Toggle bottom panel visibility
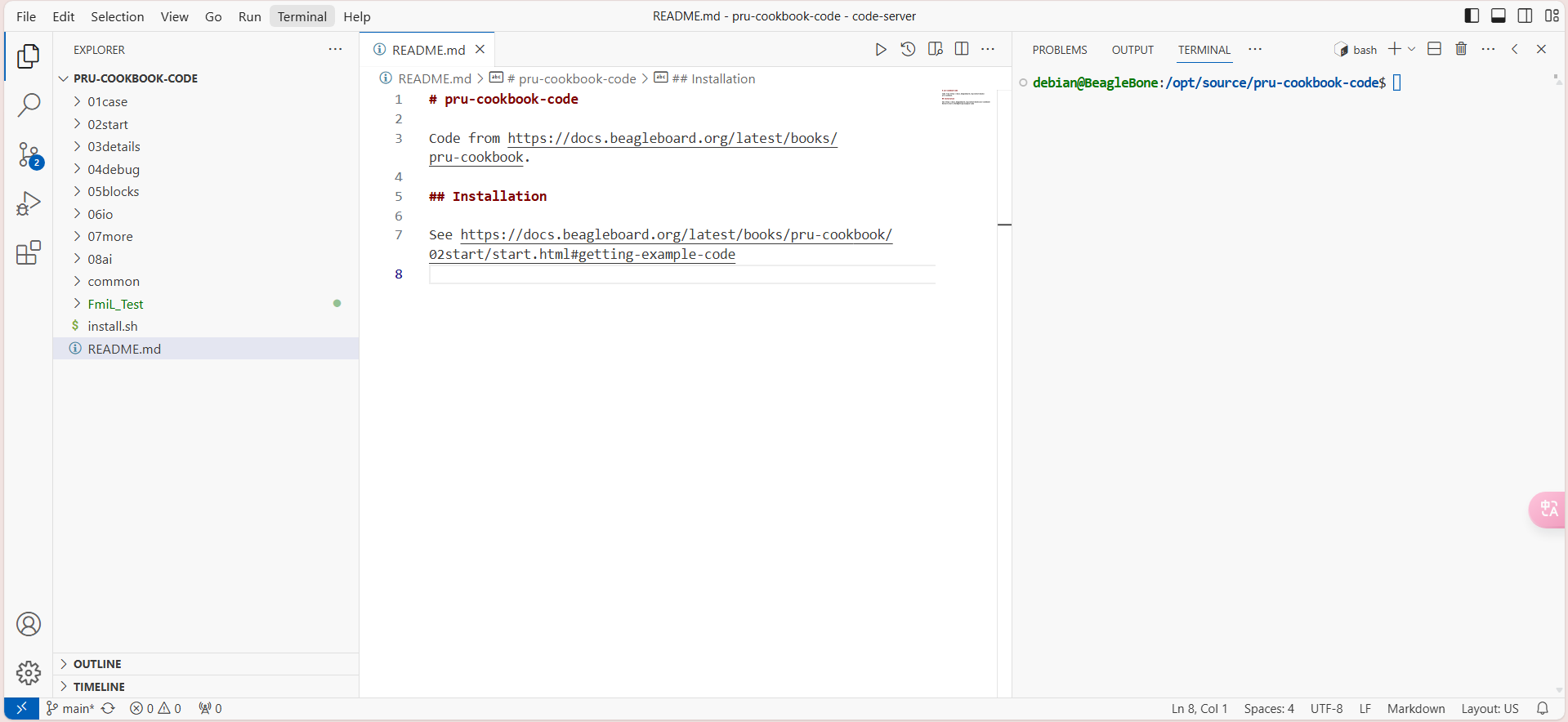The image size is (1568, 722). point(1499,16)
